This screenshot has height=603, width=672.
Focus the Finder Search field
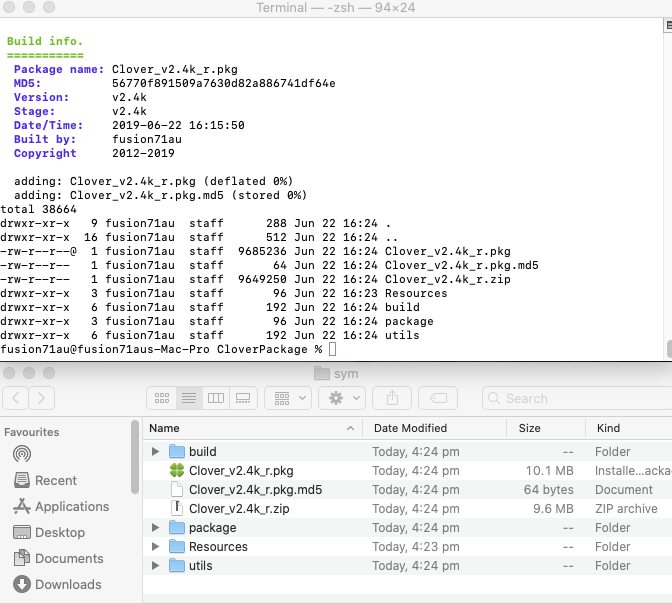(x=577, y=398)
